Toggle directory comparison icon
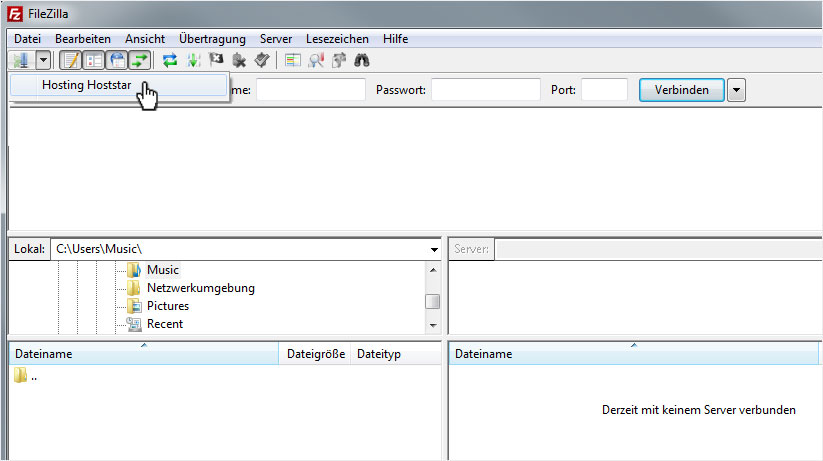 [316, 60]
